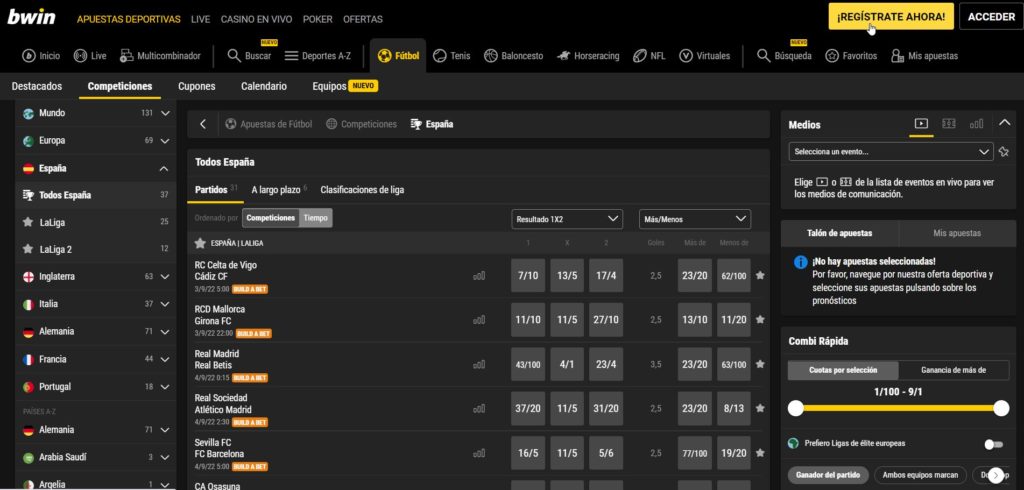Click the yellow odds range slider track

(x=898, y=409)
